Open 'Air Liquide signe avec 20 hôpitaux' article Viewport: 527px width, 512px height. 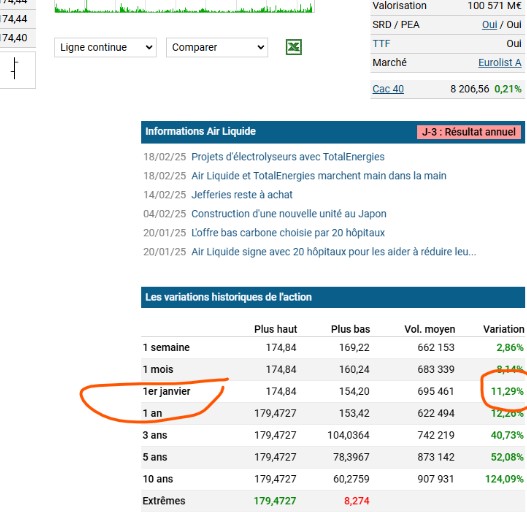(x=333, y=251)
